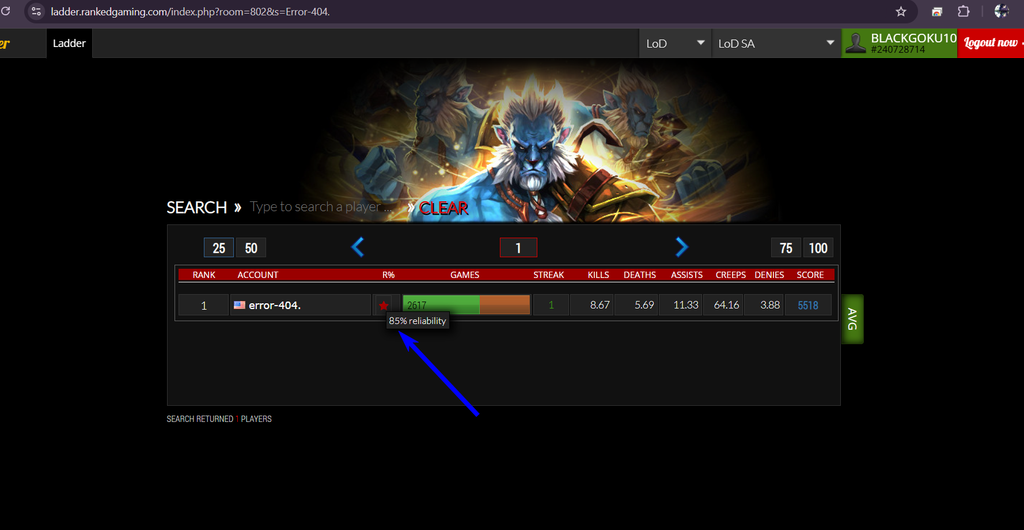Viewport: 1024px width, 530px height.
Task: Select page number 1
Action: tap(519, 248)
